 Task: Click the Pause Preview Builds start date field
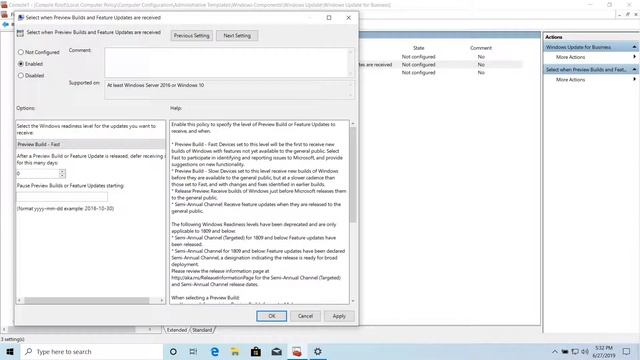62,197
